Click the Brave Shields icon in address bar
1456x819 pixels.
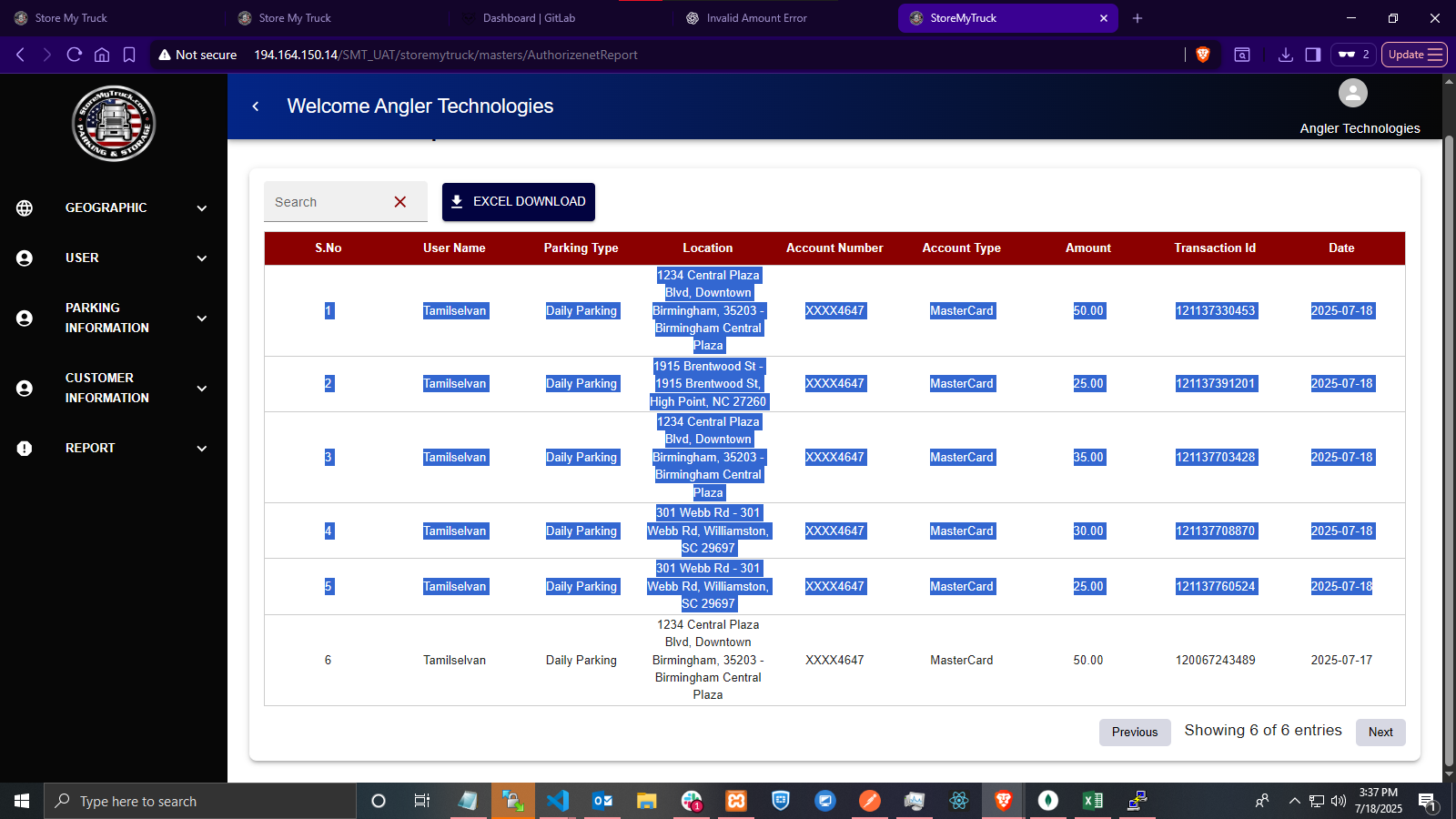pyautogui.click(x=1202, y=55)
